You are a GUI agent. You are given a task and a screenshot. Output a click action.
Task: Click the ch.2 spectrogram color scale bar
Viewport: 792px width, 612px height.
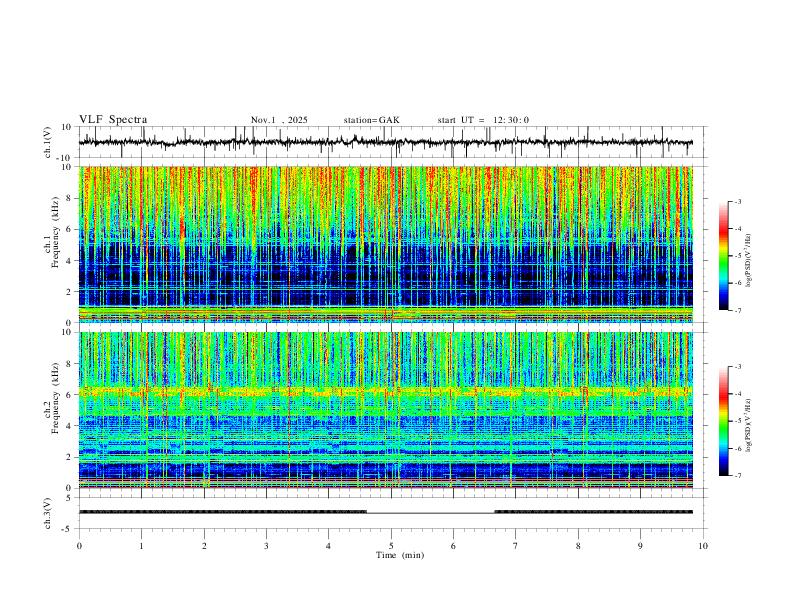724,421
